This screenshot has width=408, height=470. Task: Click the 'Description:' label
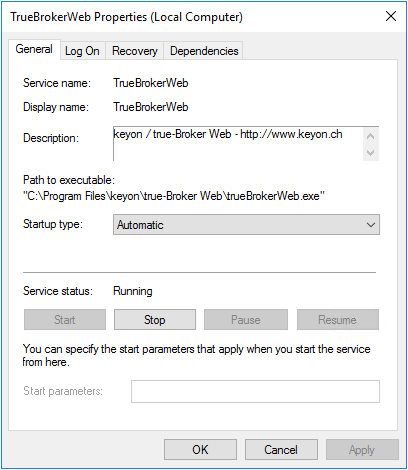[51, 138]
